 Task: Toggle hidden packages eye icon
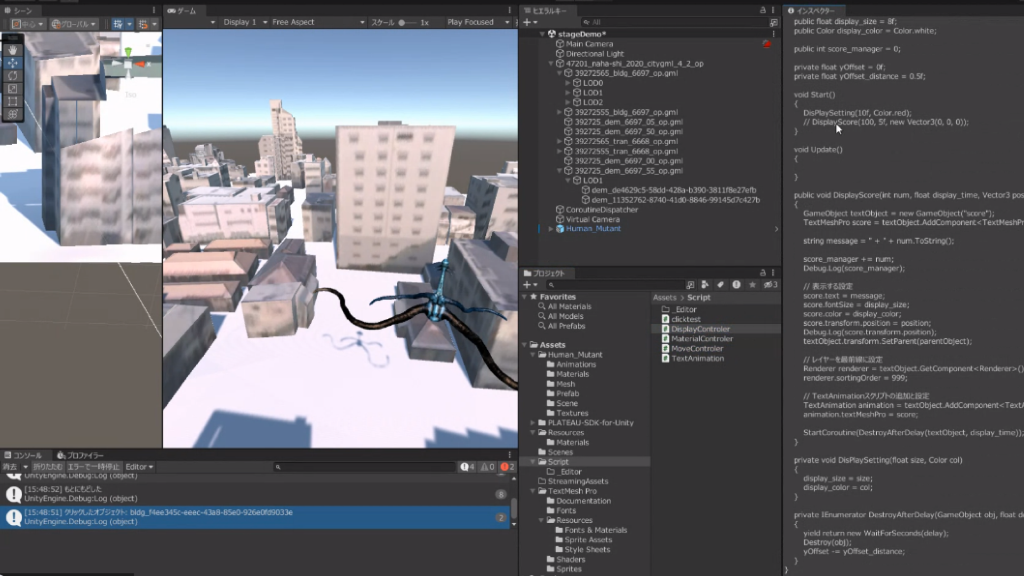coord(771,285)
